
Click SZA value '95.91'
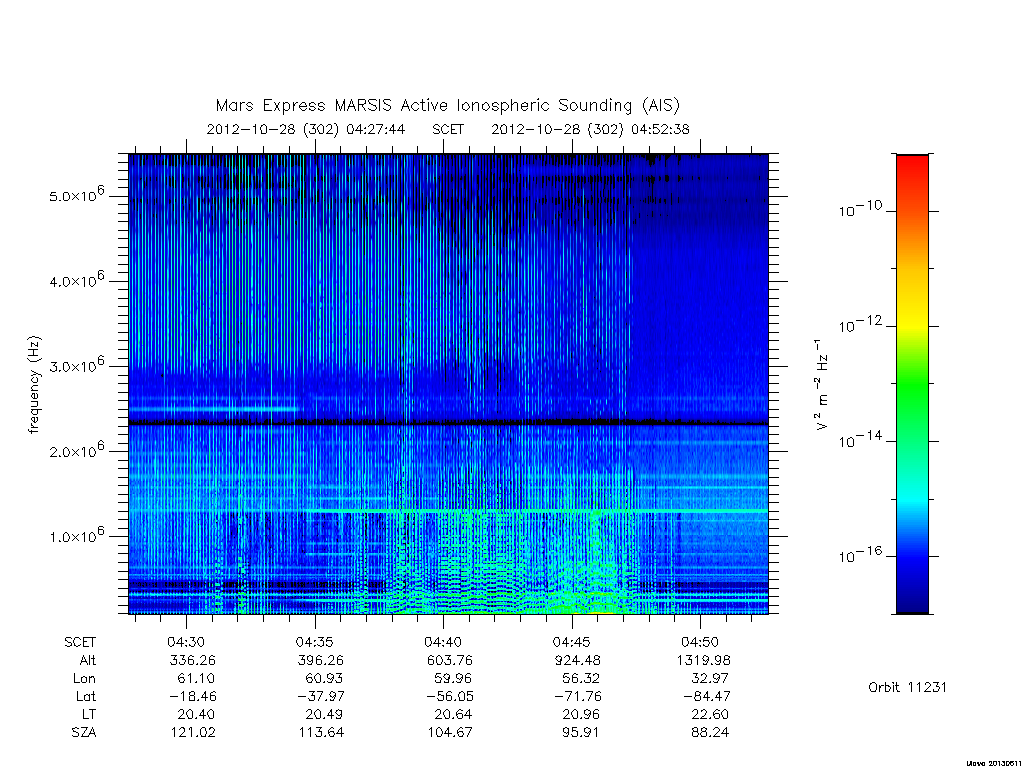coord(581,733)
